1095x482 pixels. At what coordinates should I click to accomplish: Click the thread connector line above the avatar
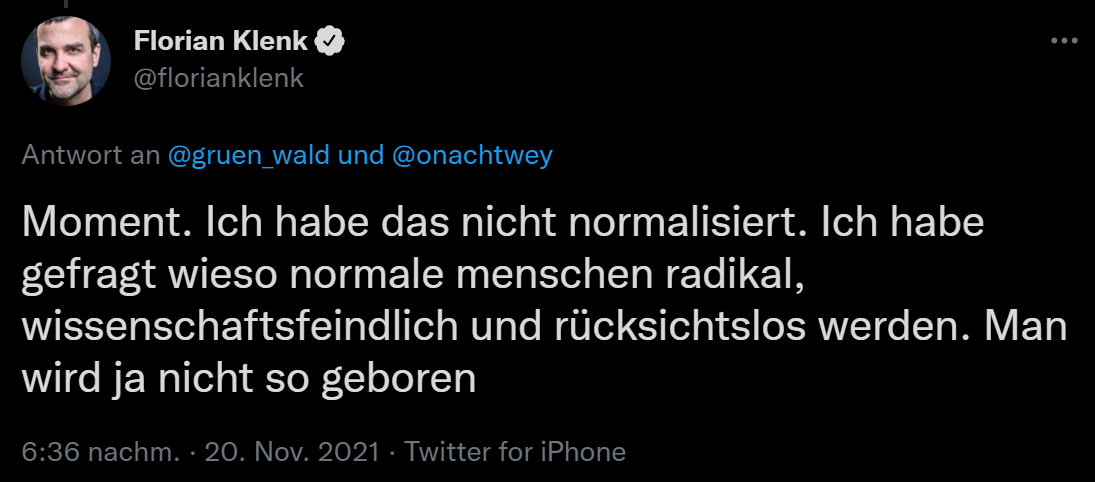coord(66,3)
